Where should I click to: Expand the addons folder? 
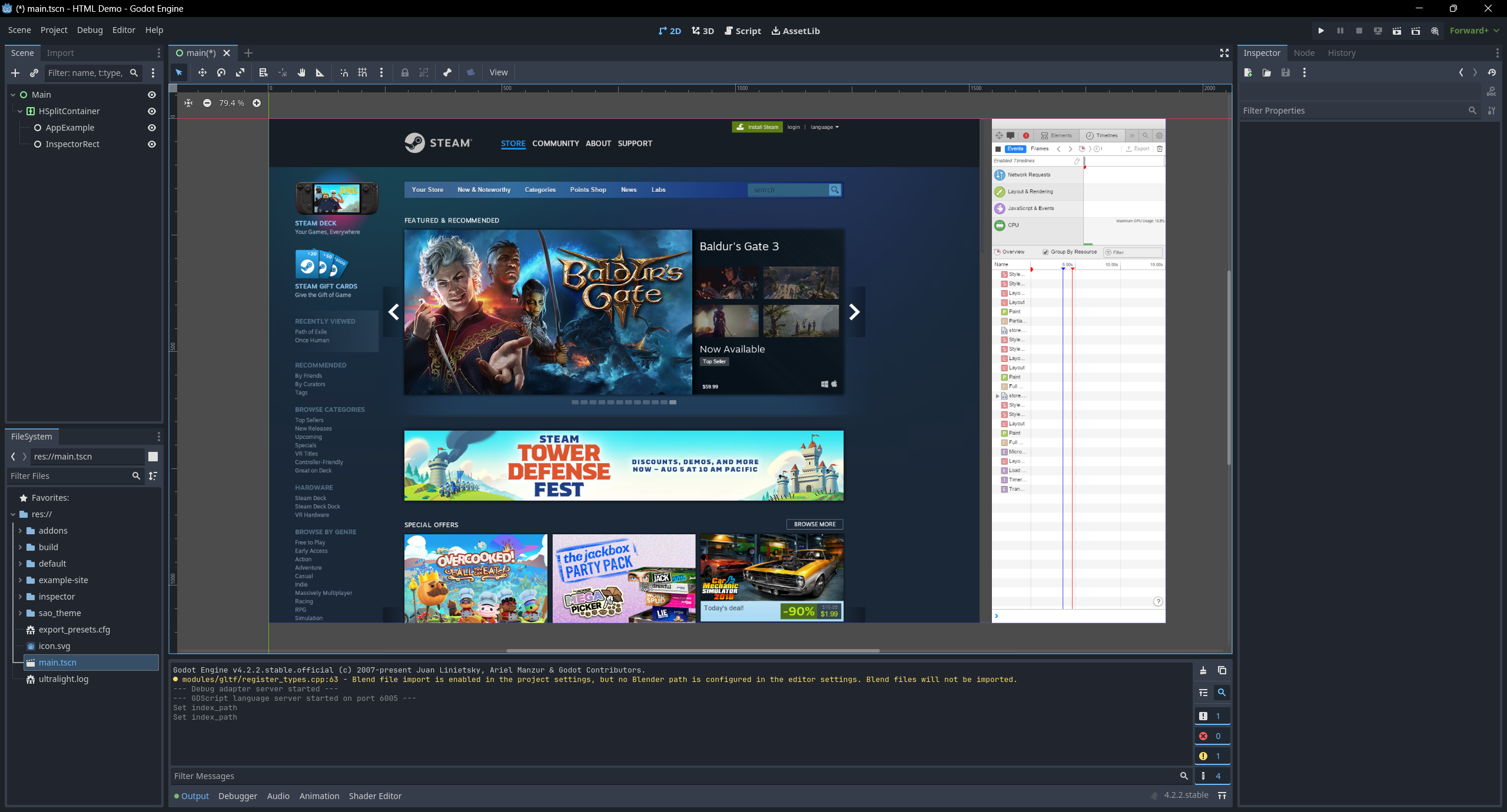(x=20, y=531)
